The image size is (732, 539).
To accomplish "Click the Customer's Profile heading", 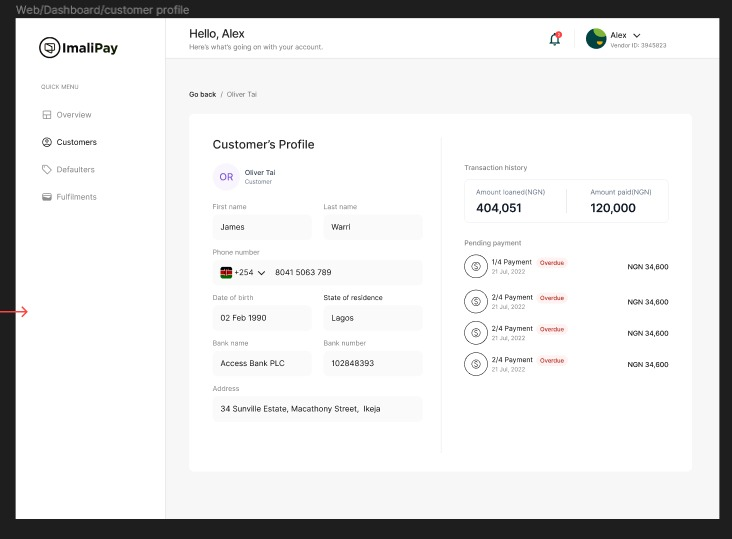I will pos(263,145).
